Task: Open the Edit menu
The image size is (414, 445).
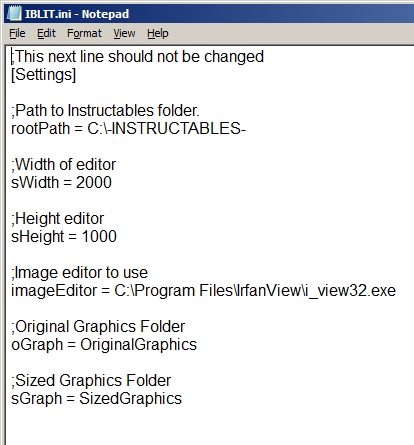Action: click(x=46, y=33)
